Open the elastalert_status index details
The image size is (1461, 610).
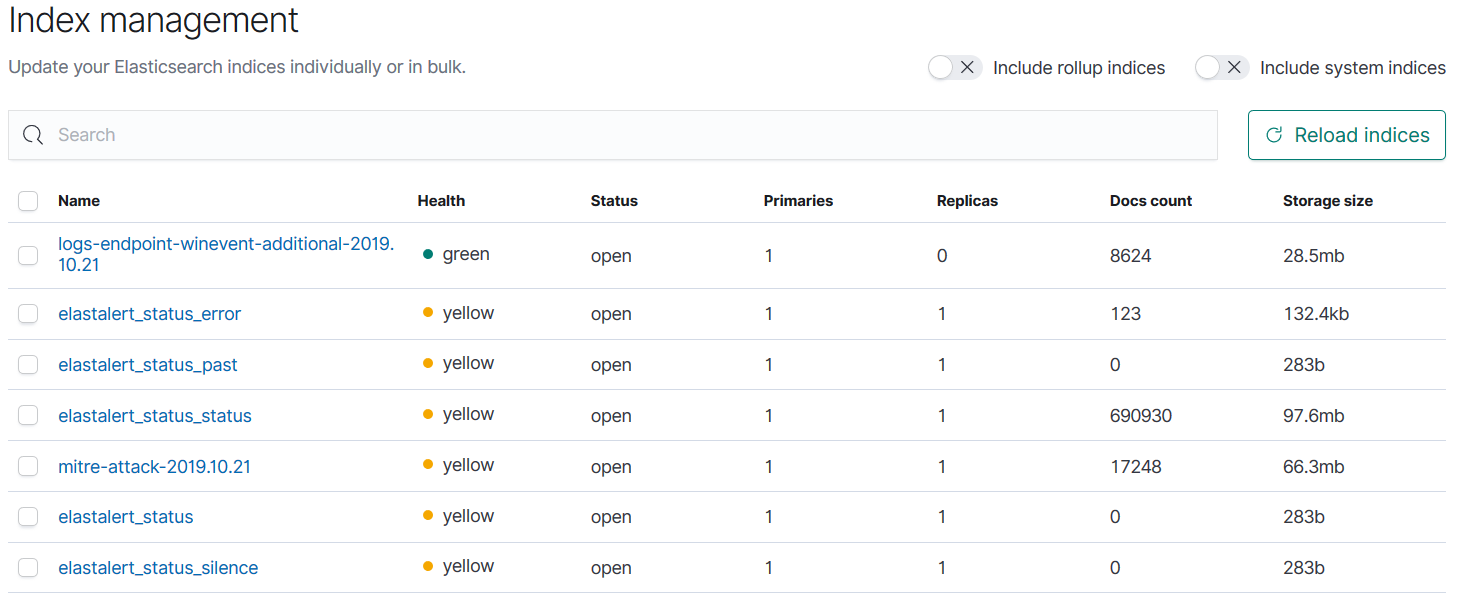pos(125,516)
